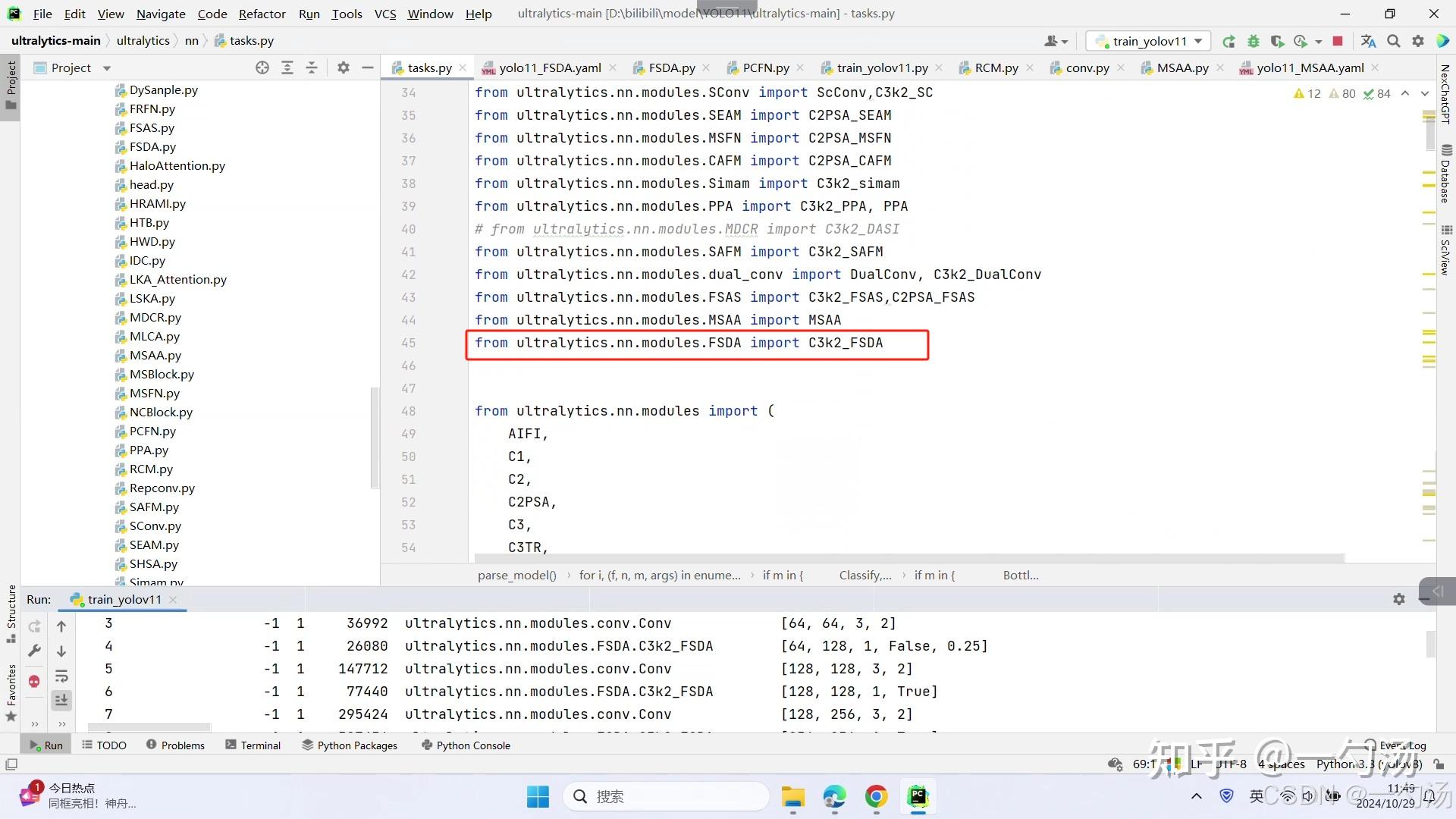Stop the running process with red square
Screen dimensions: 1456x819
tap(1338, 41)
